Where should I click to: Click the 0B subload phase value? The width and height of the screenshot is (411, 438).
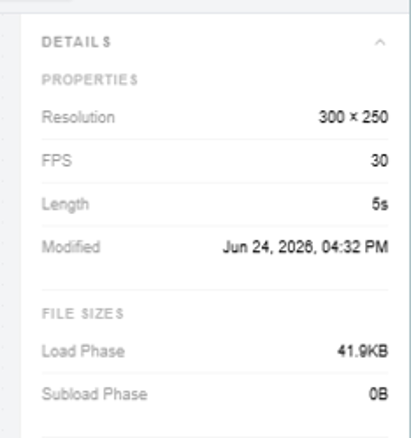379,394
